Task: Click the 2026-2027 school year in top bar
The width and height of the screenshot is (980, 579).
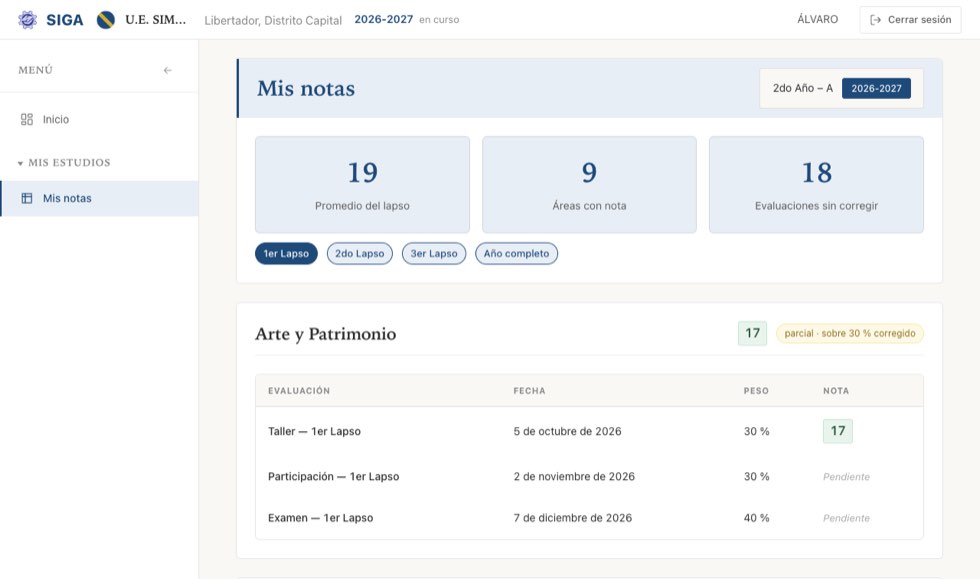Action: (x=384, y=19)
